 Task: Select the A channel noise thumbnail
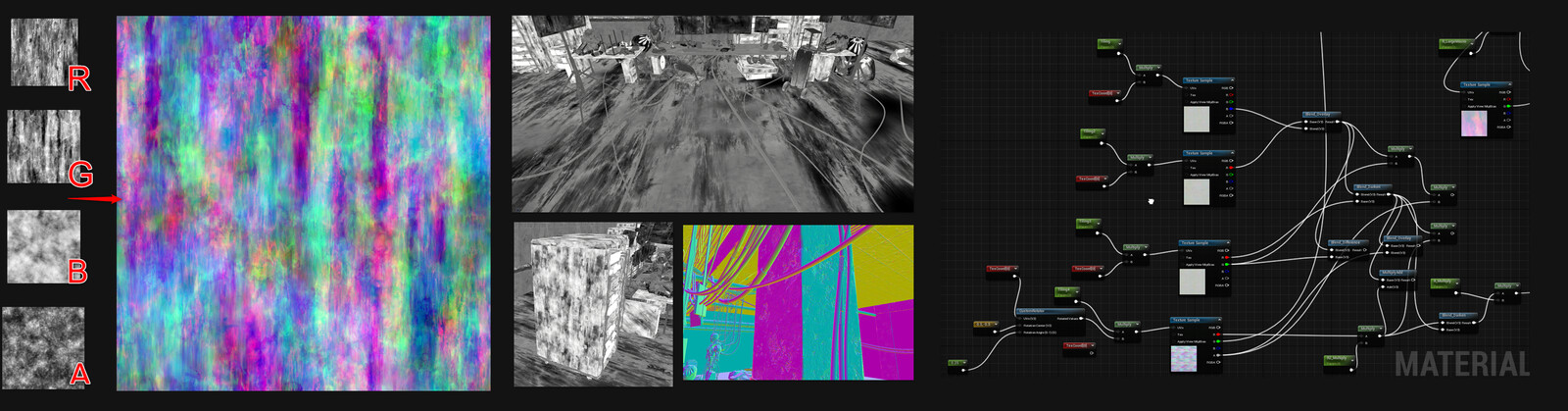(43, 347)
